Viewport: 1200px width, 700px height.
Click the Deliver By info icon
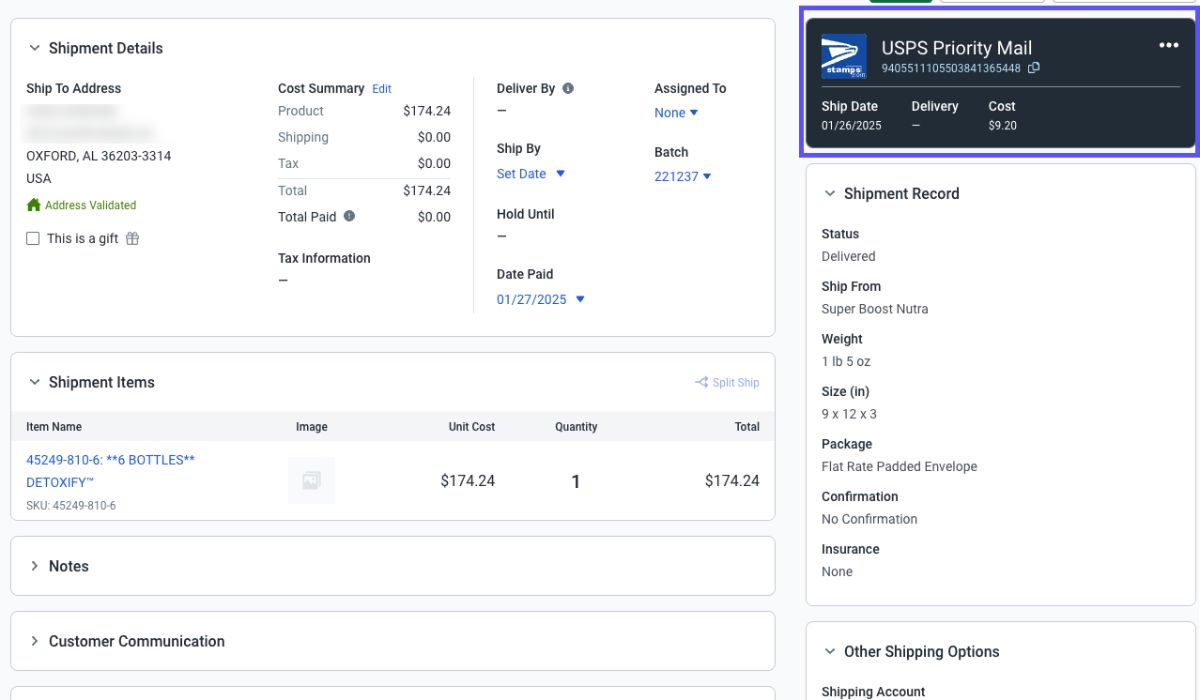click(568, 88)
